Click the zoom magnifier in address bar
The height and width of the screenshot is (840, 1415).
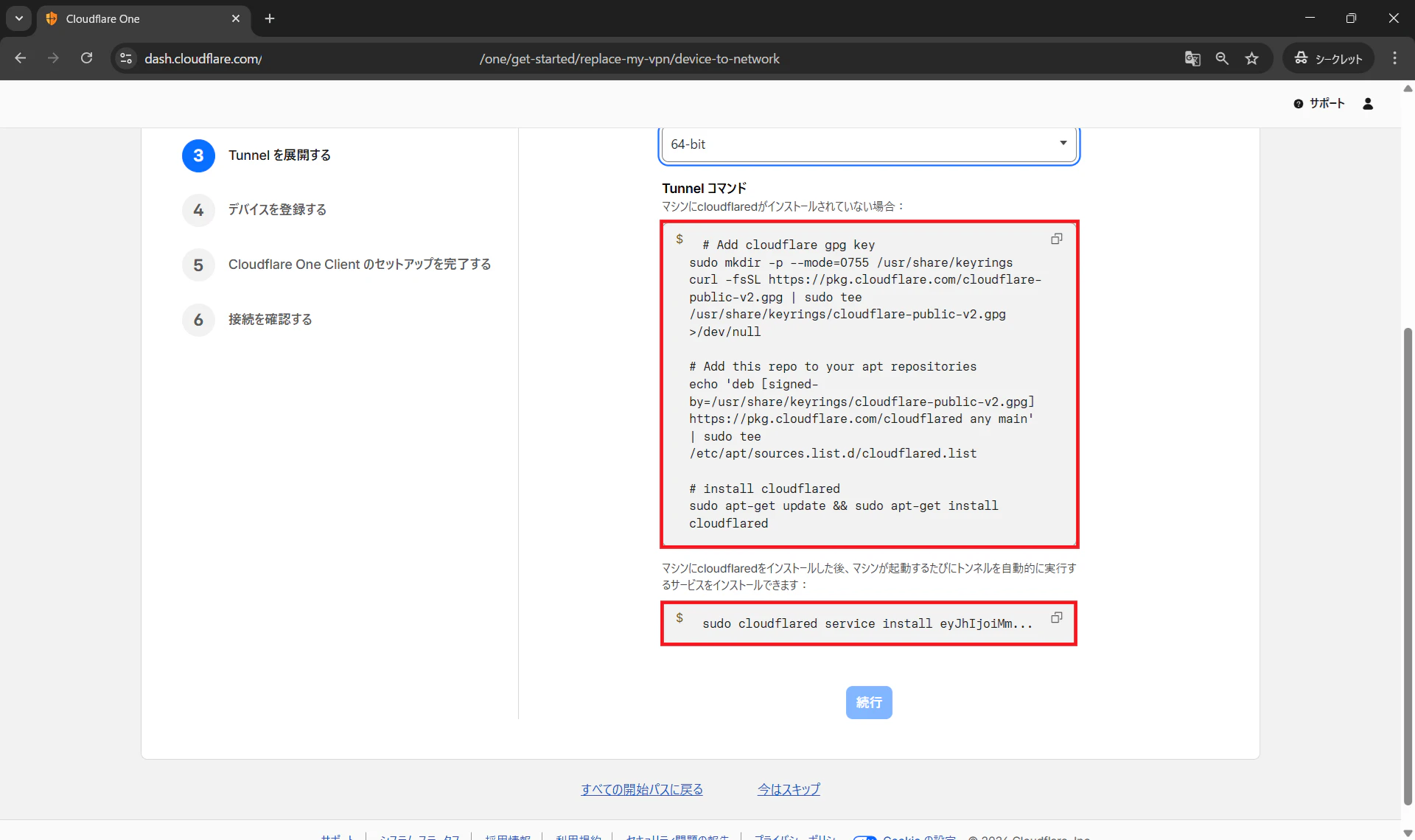click(1222, 59)
